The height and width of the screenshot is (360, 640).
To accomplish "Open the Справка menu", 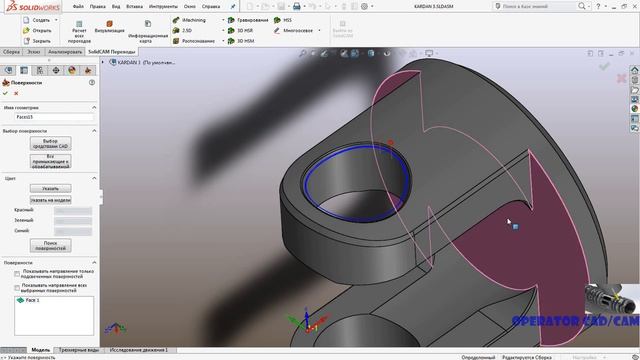I will pyautogui.click(x=211, y=7).
